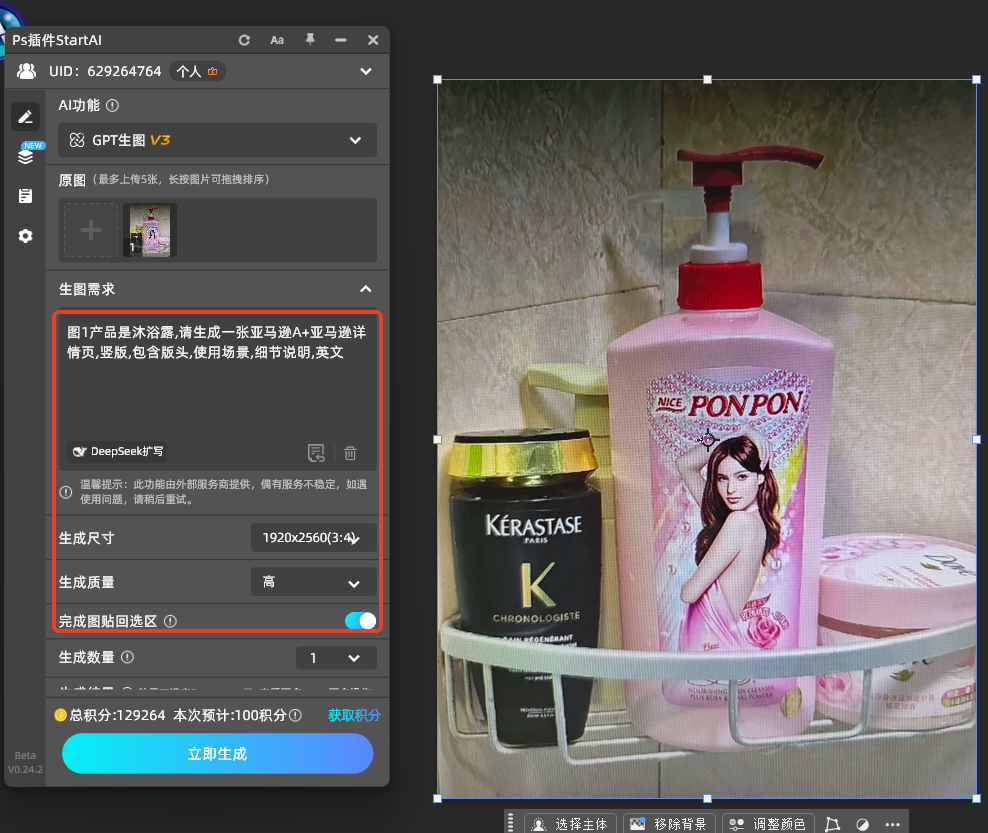Click the left-middle transform handle of image

coord(437,439)
